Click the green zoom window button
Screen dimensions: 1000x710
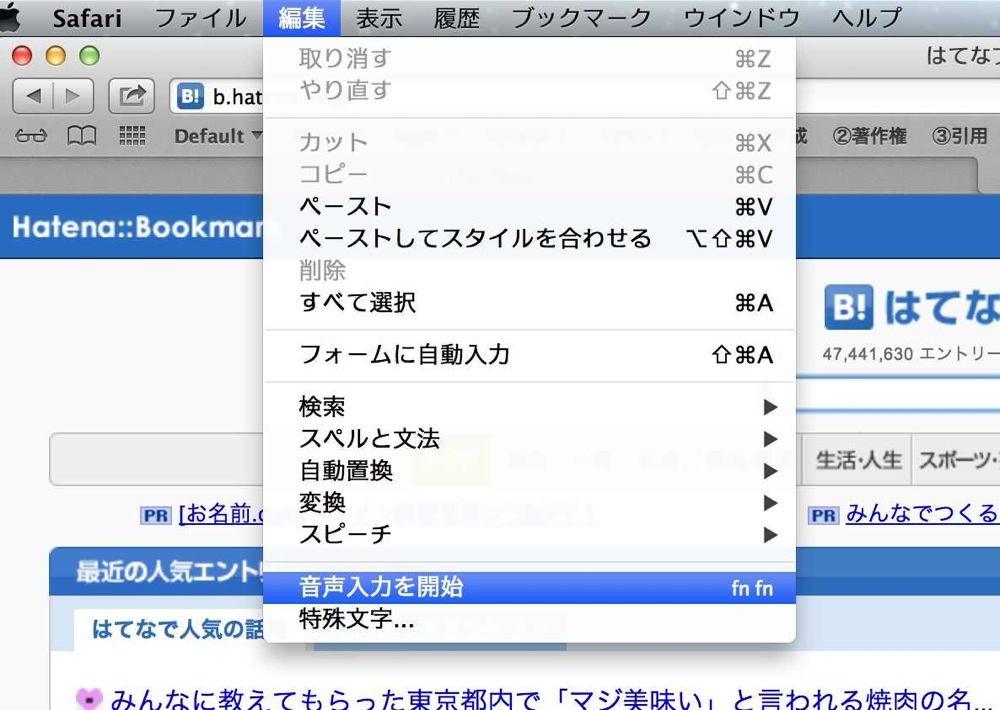(89, 56)
